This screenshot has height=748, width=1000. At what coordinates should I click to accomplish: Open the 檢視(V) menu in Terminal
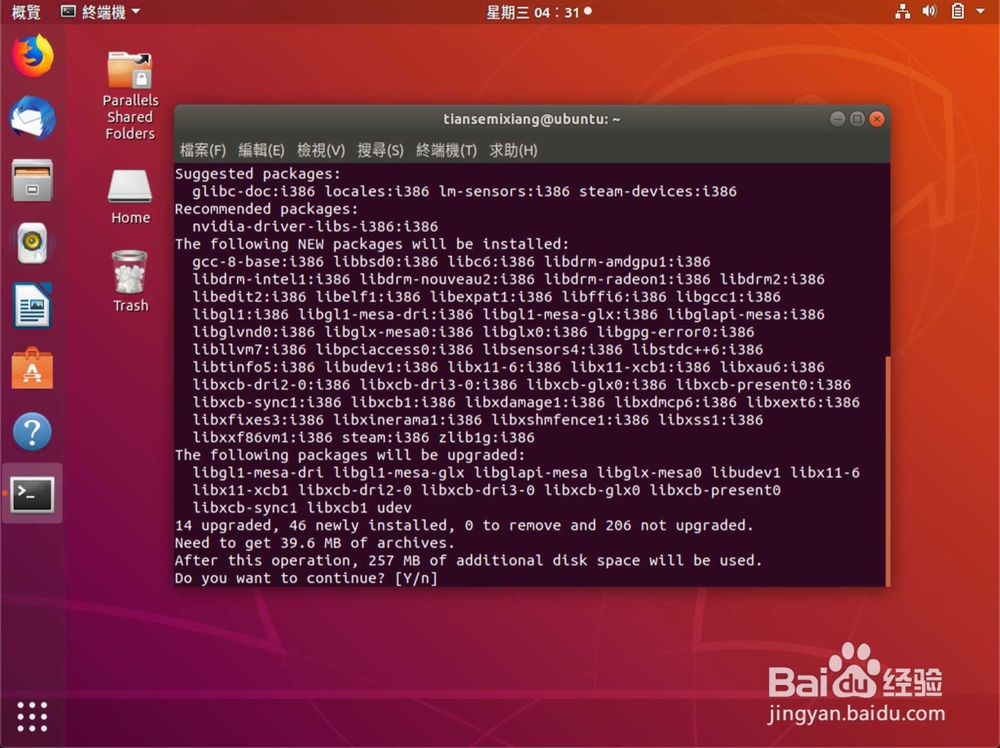[319, 150]
